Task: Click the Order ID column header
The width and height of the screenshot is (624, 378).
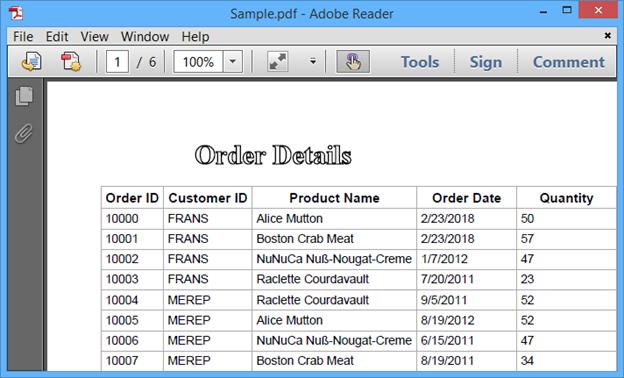Action: pyautogui.click(x=132, y=198)
